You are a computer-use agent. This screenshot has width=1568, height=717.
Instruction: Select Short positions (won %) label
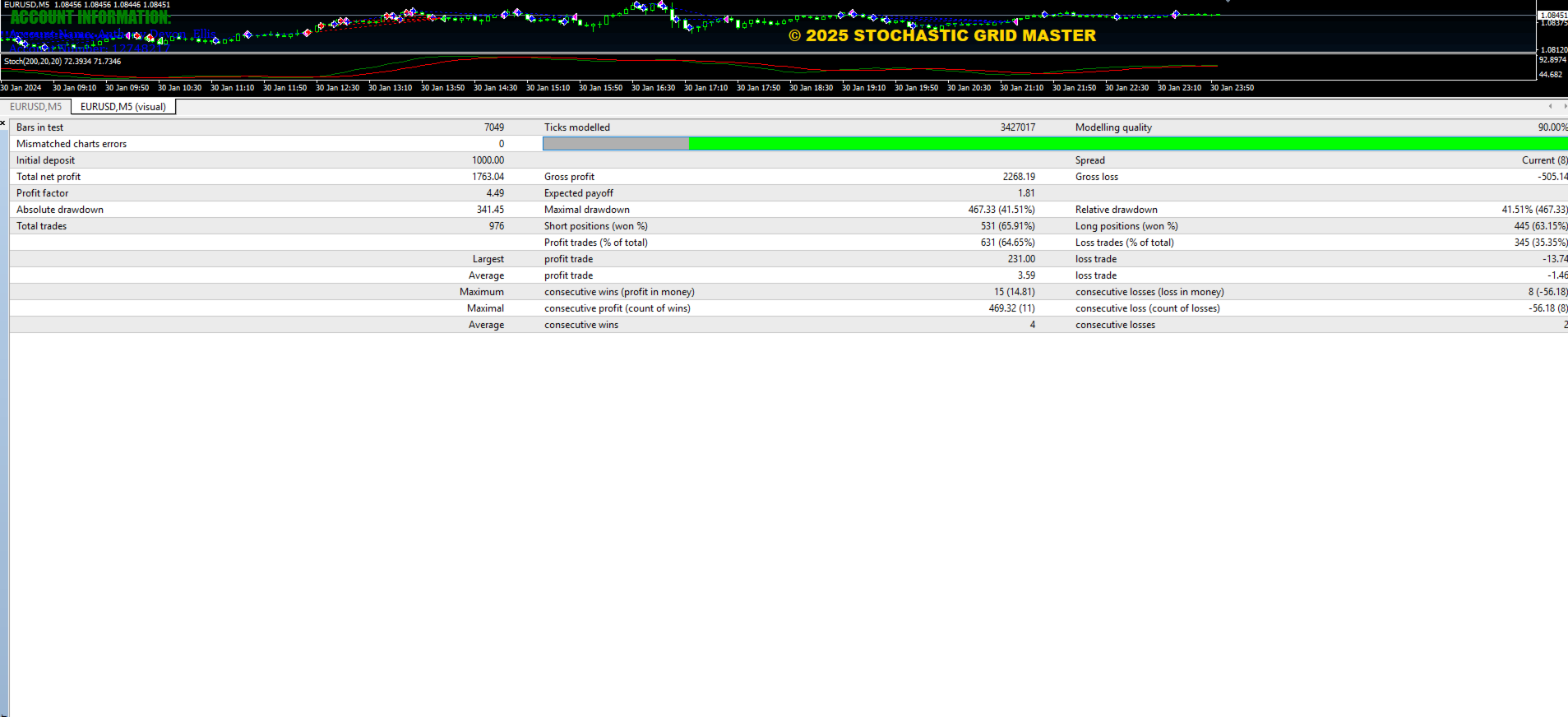[596, 226]
